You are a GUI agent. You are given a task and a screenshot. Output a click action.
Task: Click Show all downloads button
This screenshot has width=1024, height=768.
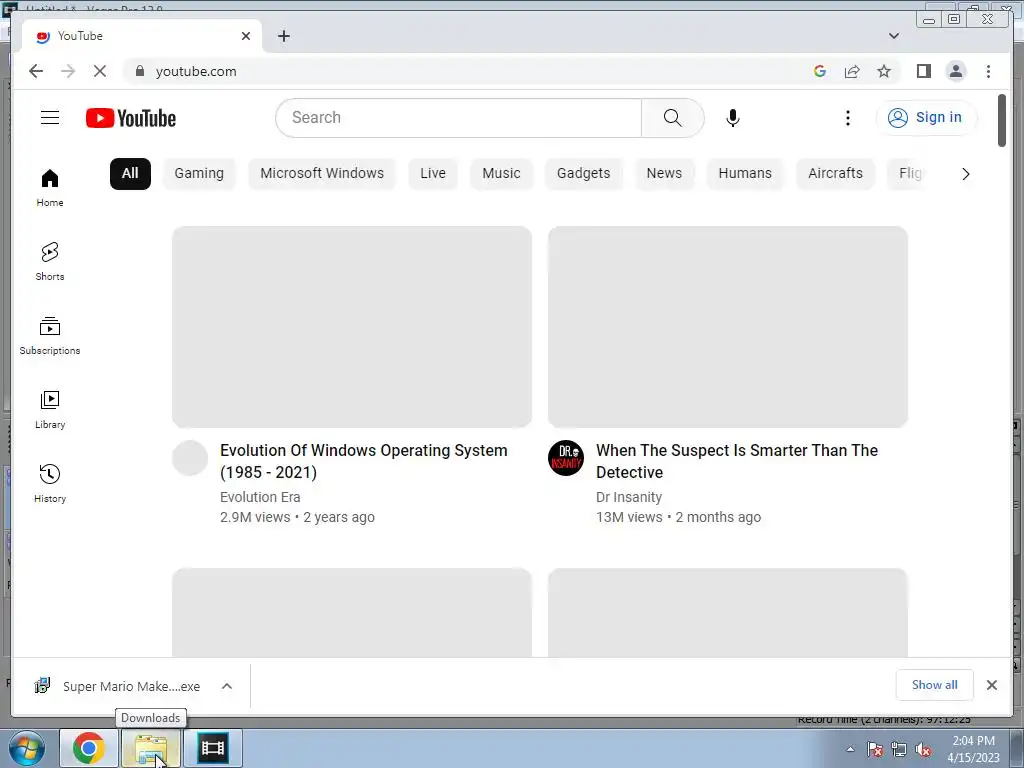[x=935, y=685]
